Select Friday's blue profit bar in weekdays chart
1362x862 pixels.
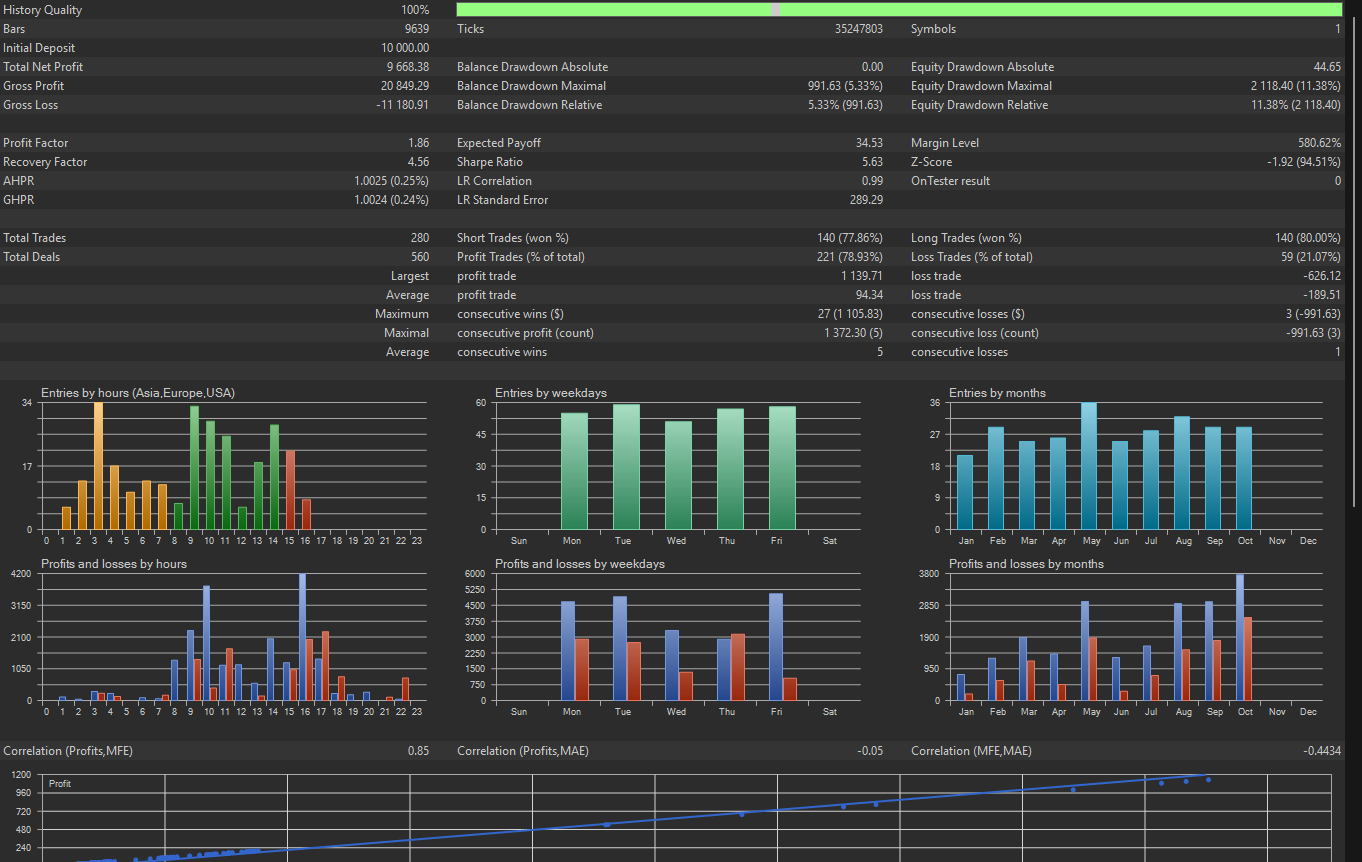776,647
